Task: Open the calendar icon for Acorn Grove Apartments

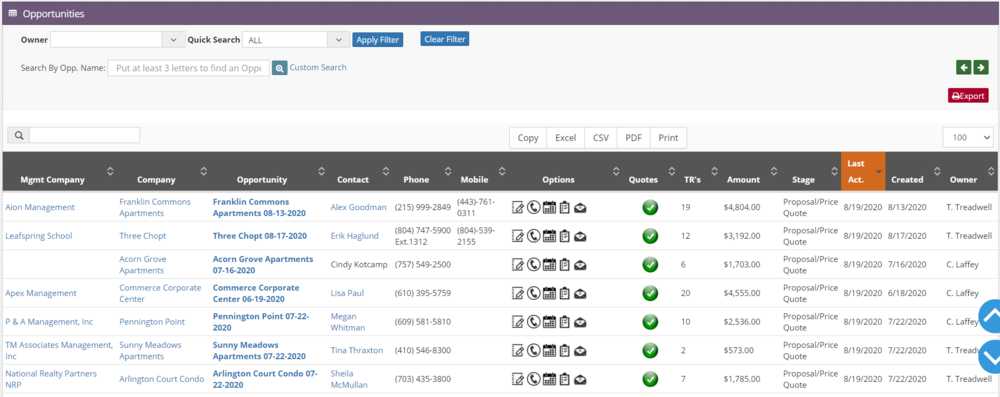Action: tap(549, 264)
